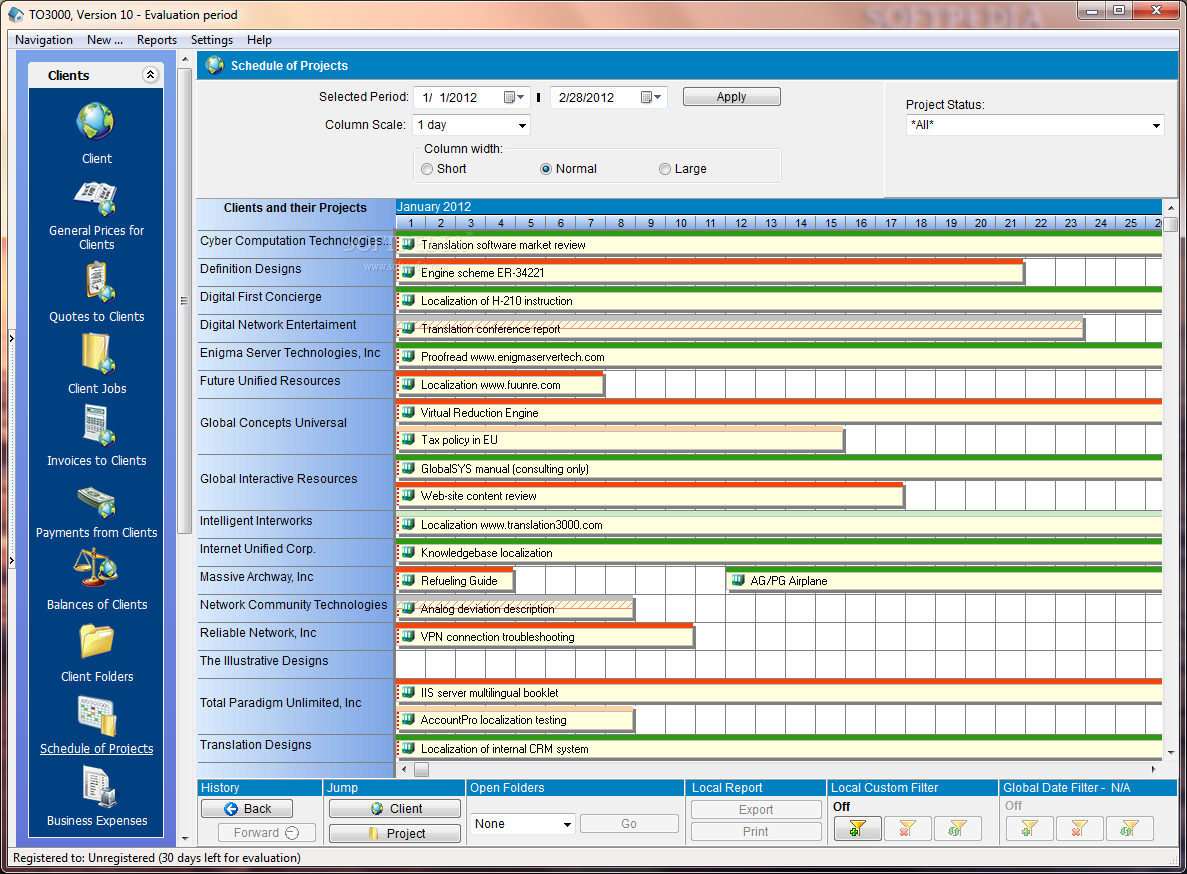Click Local Custom Filter add-filter funnel icon
1187x874 pixels.
click(858, 829)
